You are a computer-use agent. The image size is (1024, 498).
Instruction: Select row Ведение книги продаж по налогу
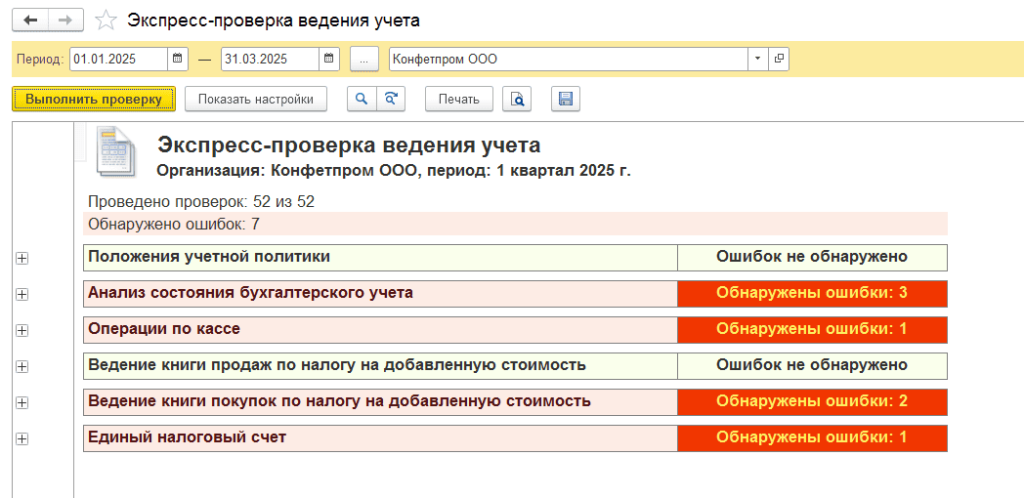tap(380, 366)
